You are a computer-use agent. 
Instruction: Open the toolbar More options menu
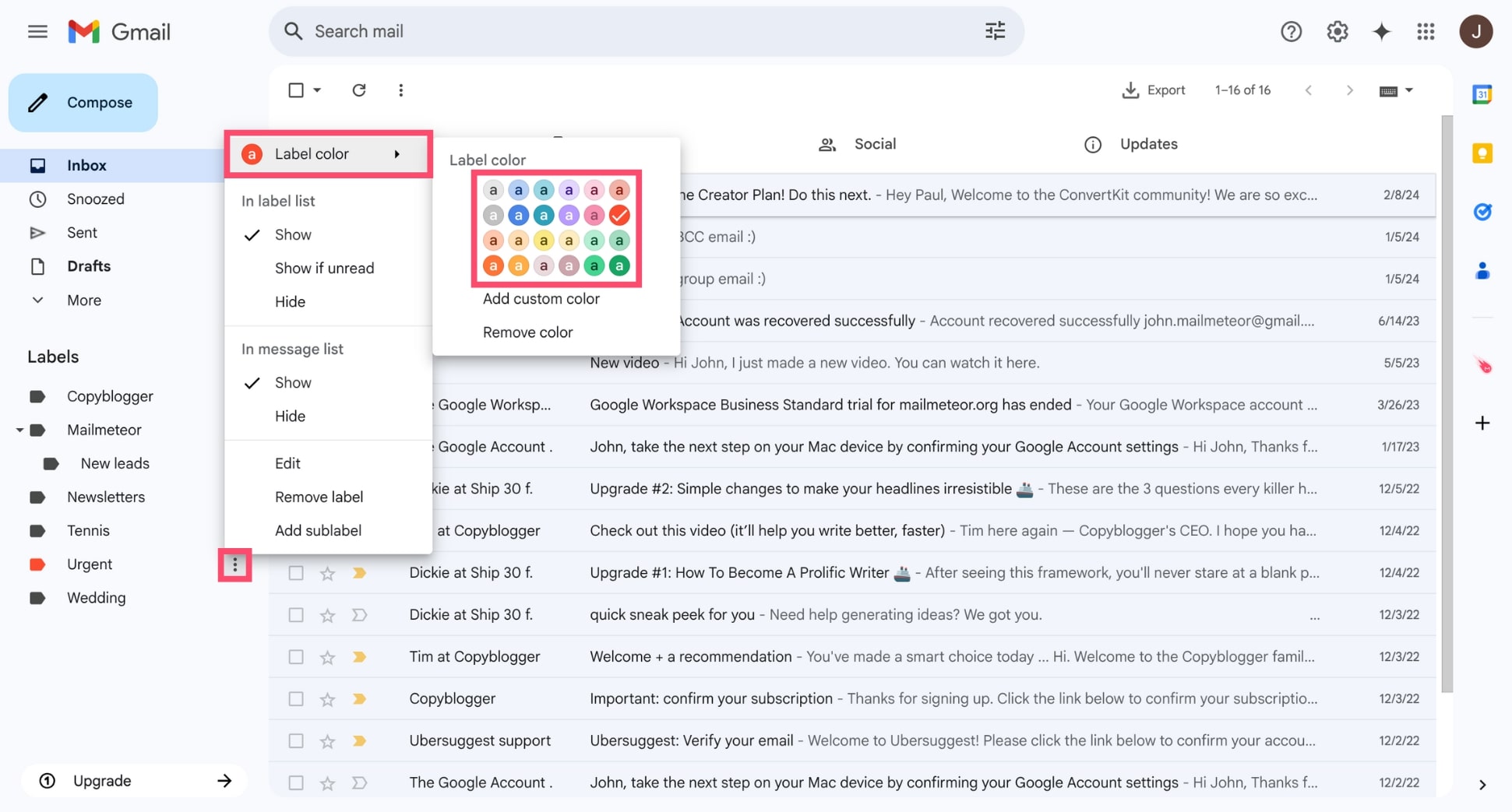pyautogui.click(x=400, y=90)
